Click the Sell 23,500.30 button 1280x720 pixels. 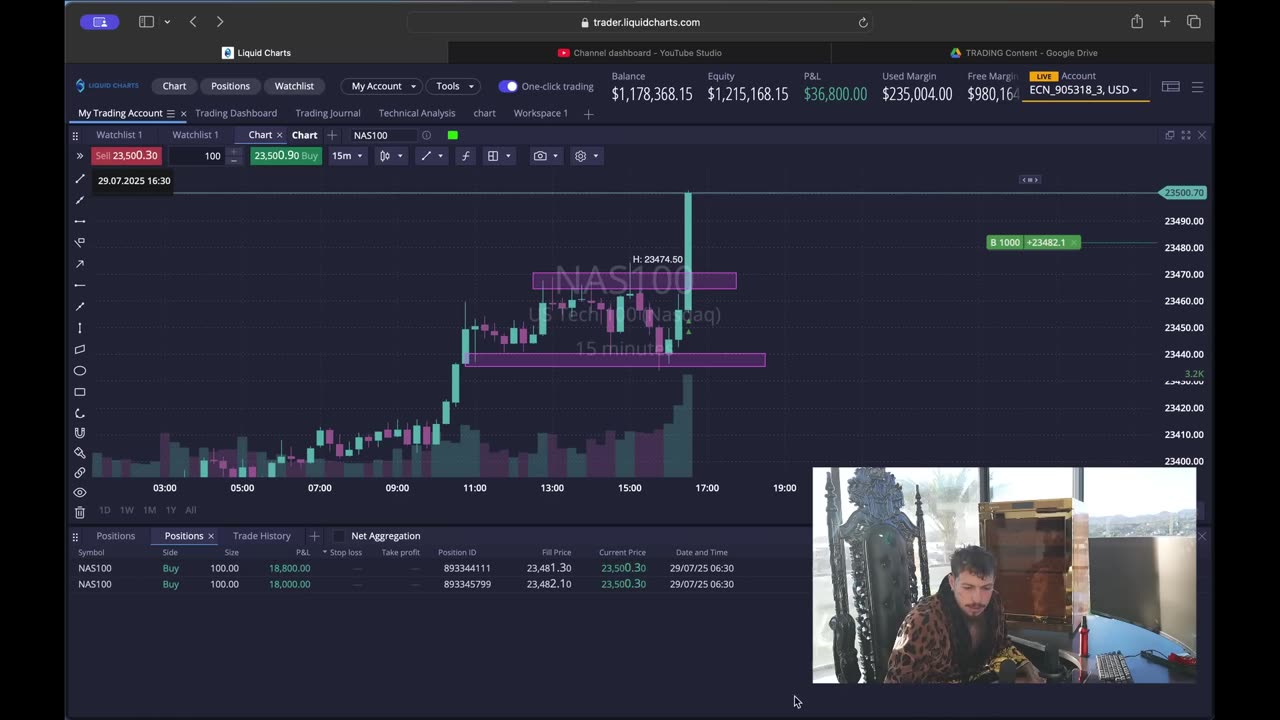[x=126, y=156]
